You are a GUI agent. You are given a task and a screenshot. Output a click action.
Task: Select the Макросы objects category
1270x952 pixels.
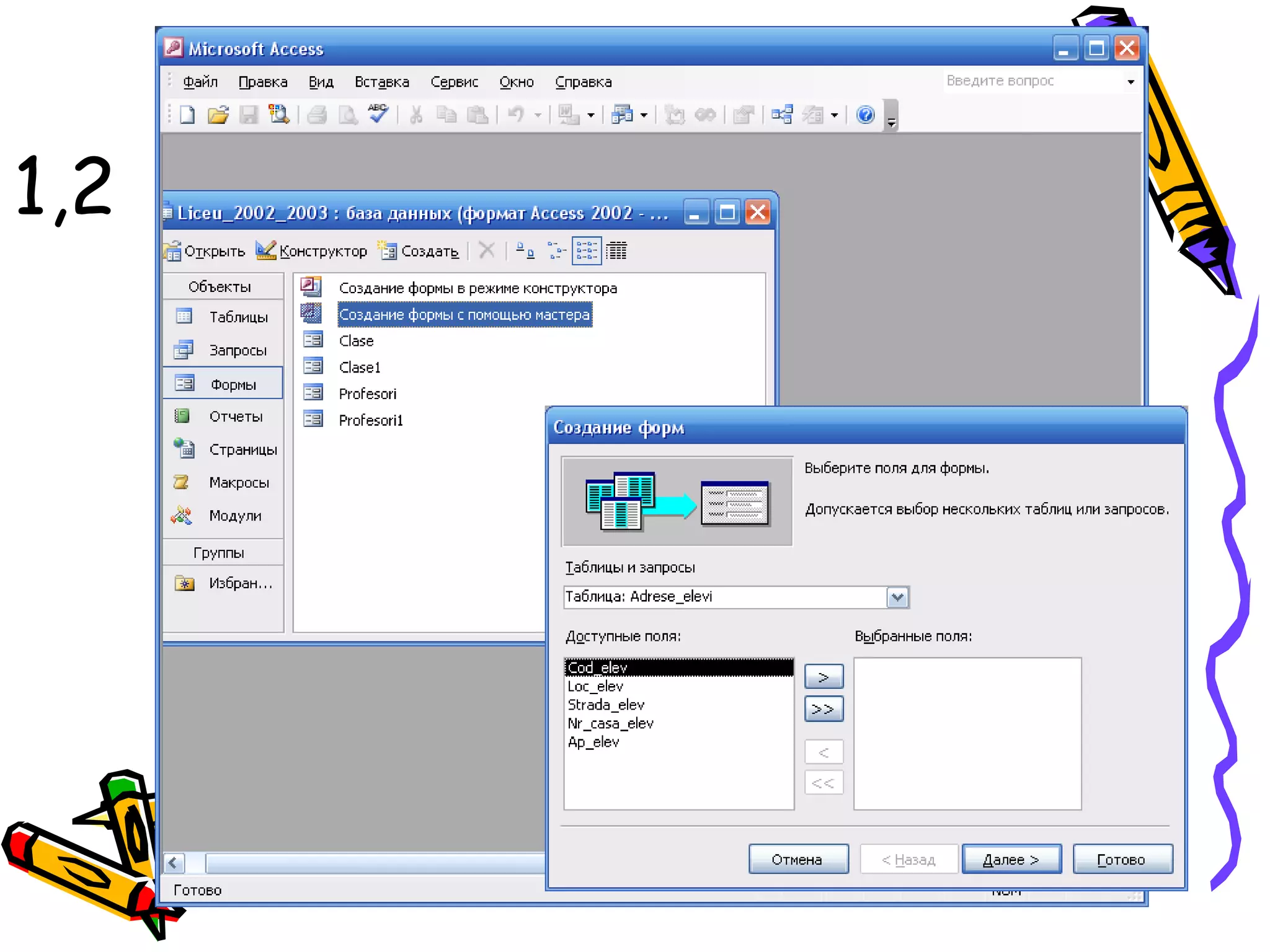click(238, 482)
